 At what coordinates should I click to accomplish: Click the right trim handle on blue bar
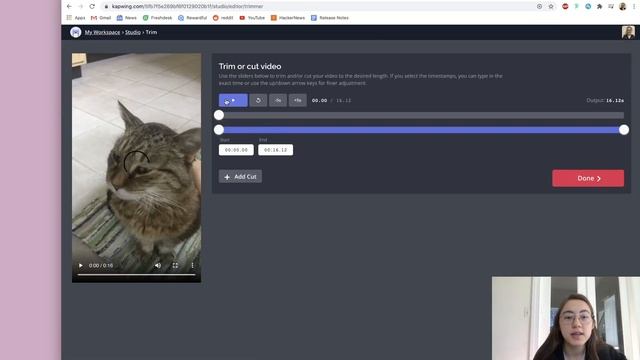point(624,130)
